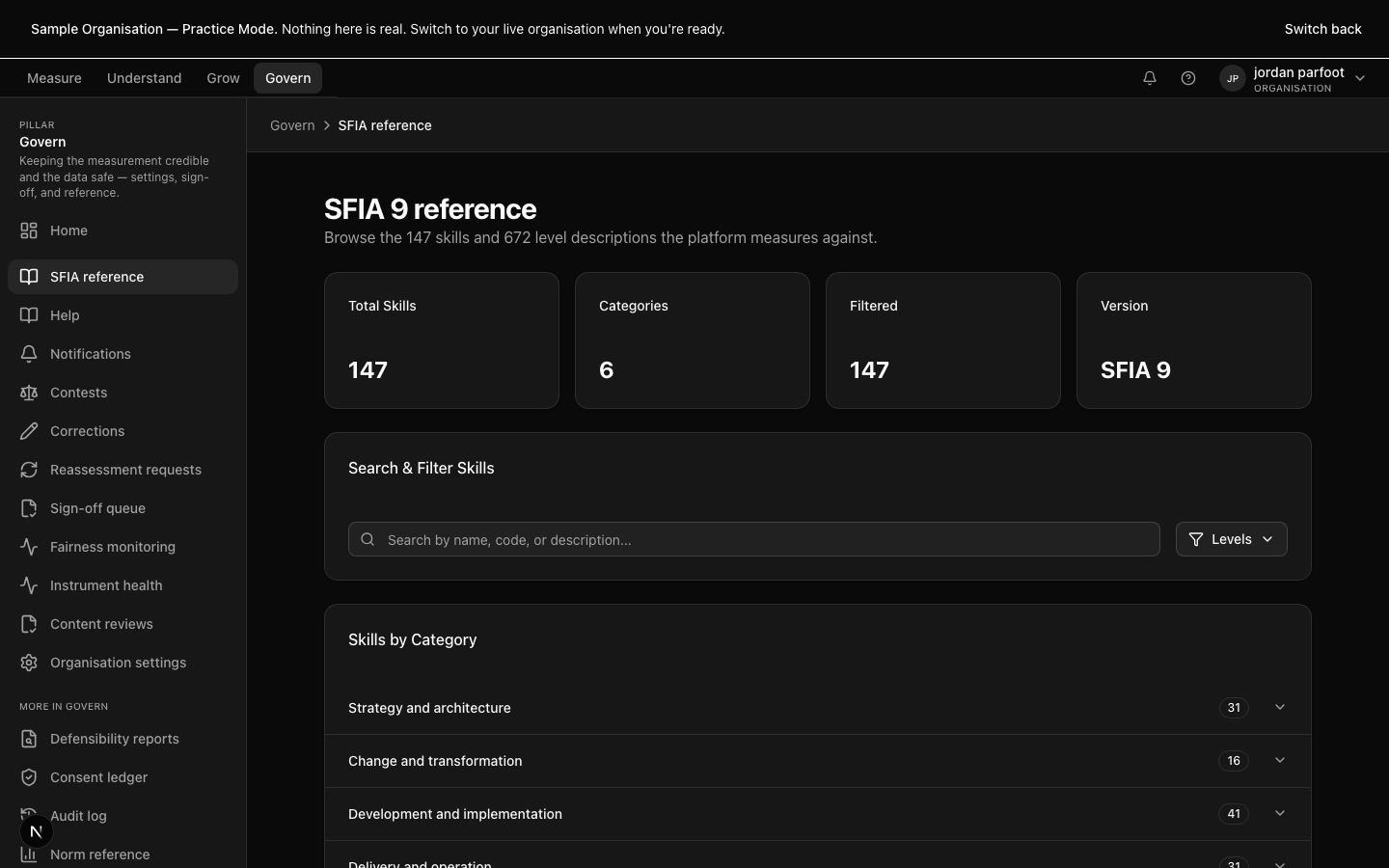This screenshot has height=868, width=1389.
Task: Open Norm reference in sidebar
Action: pos(123,854)
